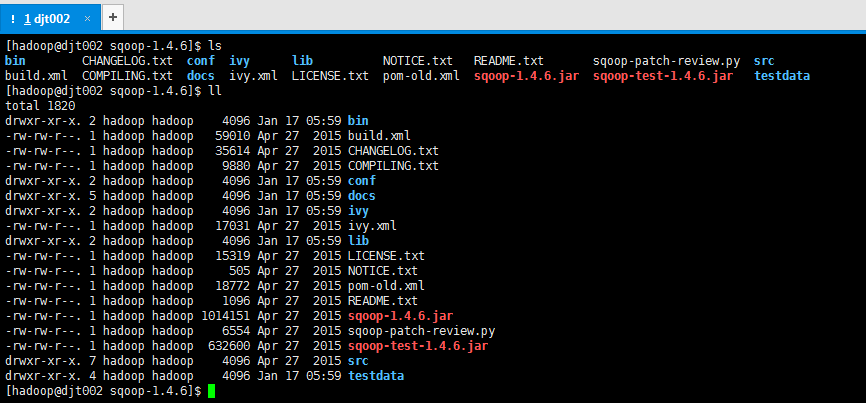Click the file size "1014151"
The image size is (866, 403).
click(225, 316)
